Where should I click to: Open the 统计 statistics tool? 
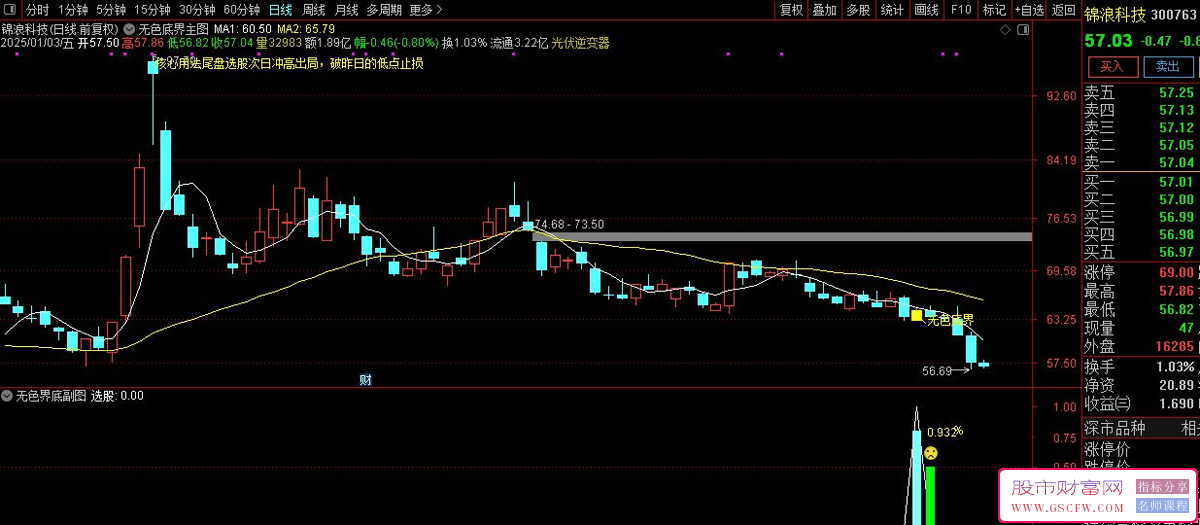coord(892,10)
